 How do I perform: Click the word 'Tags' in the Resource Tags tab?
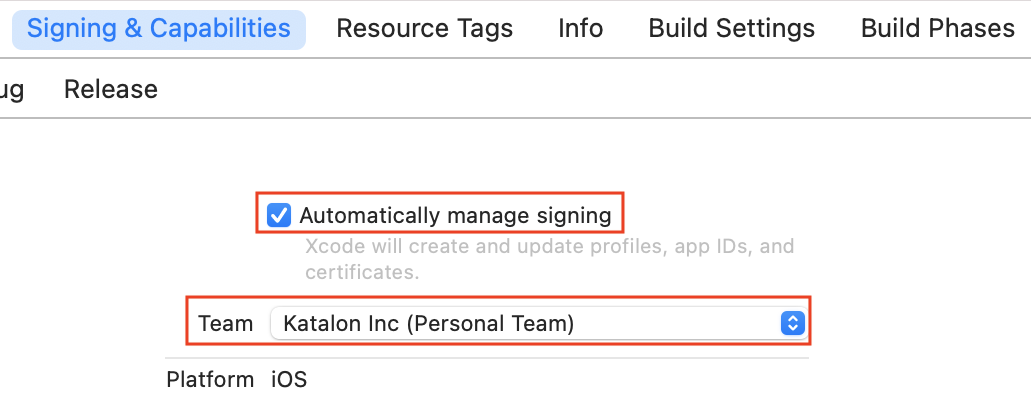[484, 28]
